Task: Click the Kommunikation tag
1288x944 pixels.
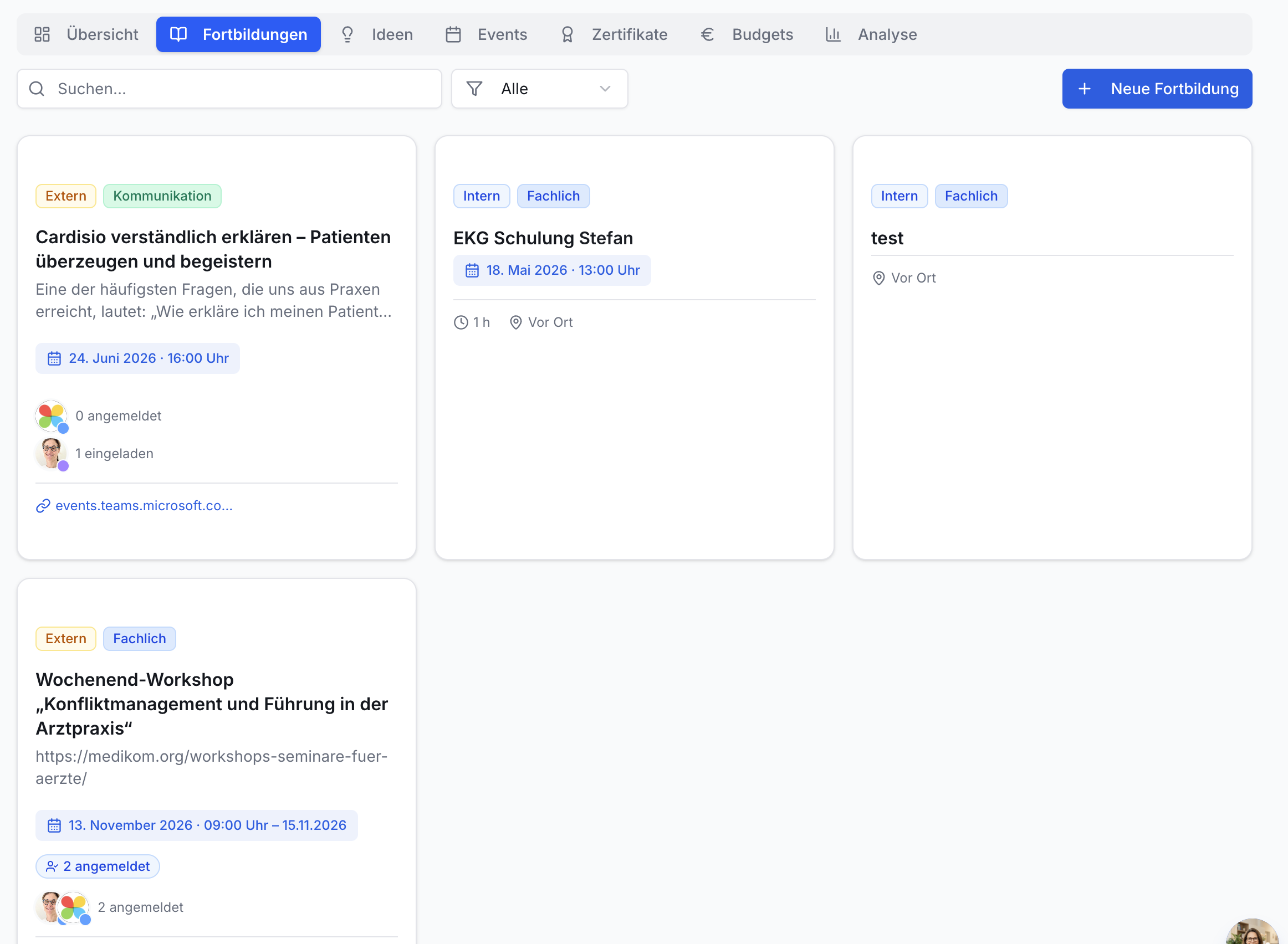Action: pyautogui.click(x=162, y=196)
